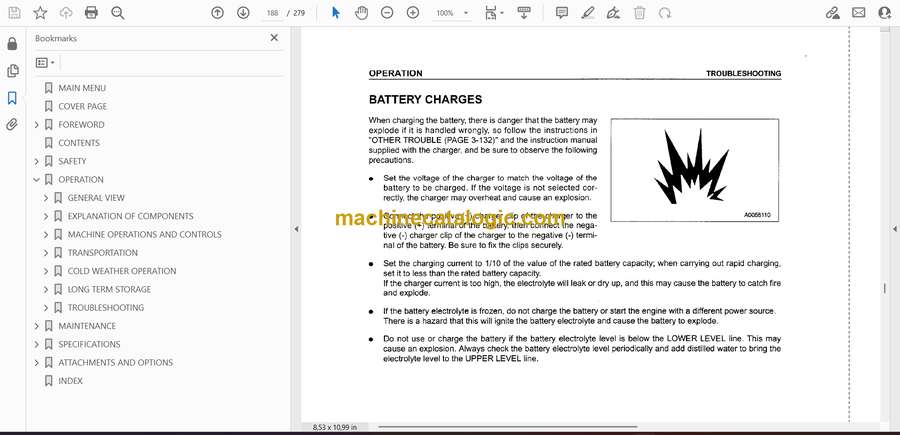The height and width of the screenshot is (435, 900).
Task: Zoom out with minus button
Action: point(387,13)
